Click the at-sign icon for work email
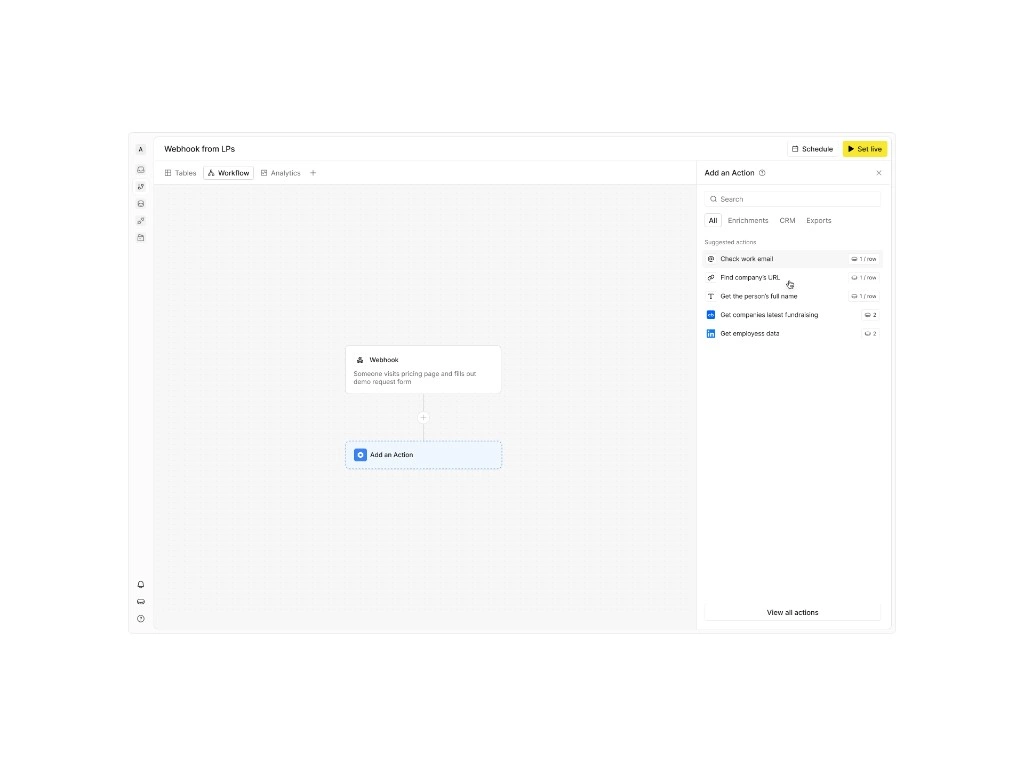The width and height of the screenshot is (1024, 768). click(x=711, y=259)
